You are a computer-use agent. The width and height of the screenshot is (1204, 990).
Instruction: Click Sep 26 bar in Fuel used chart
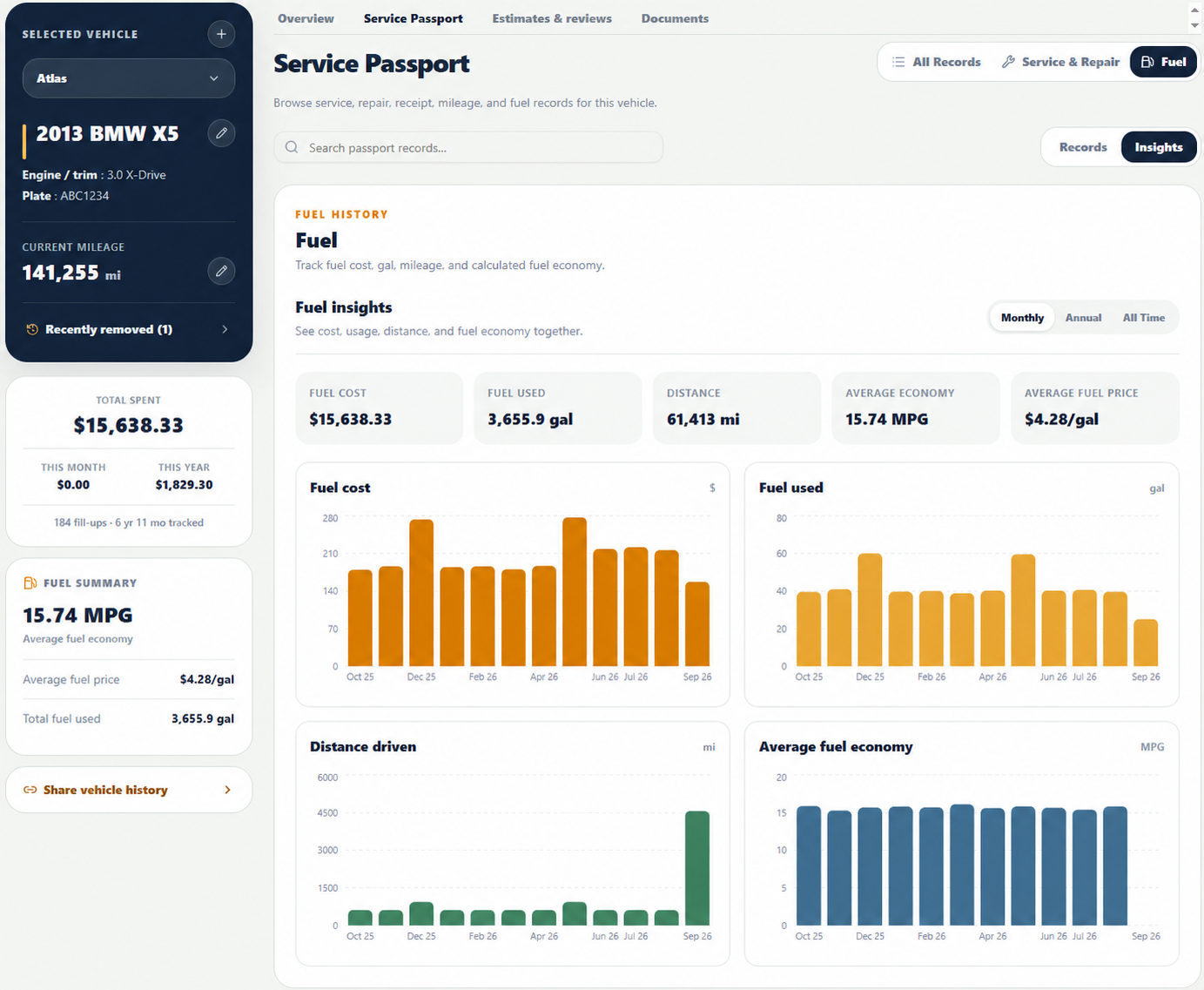[1146, 643]
